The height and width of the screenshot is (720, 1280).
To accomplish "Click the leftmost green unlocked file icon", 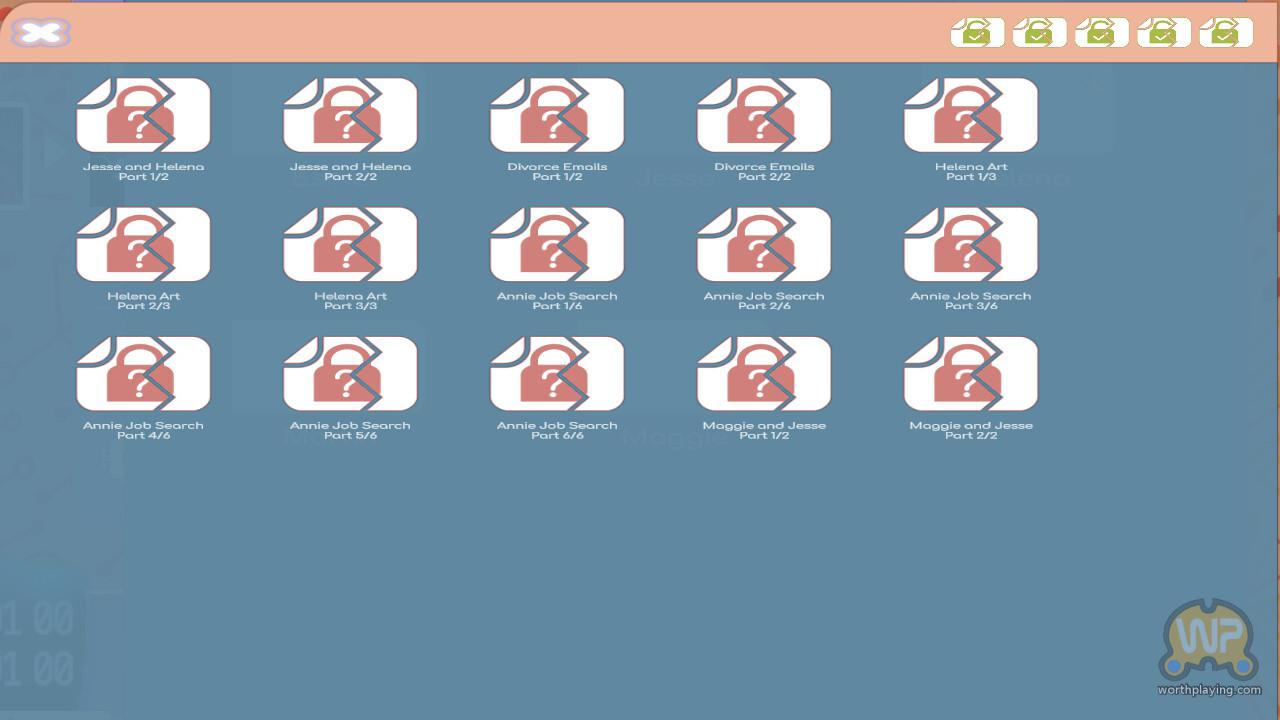I will tap(977, 32).
